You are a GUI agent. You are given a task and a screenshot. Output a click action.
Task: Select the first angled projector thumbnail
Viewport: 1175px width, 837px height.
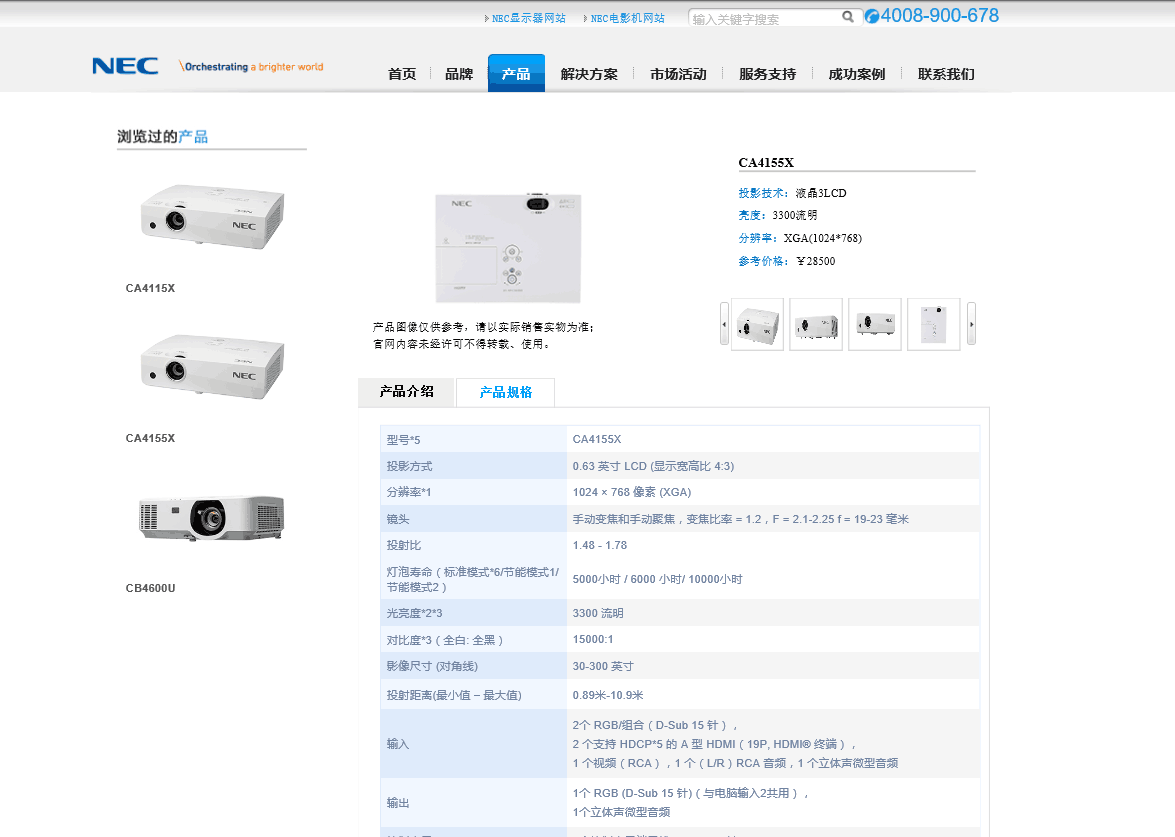[757, 324]
